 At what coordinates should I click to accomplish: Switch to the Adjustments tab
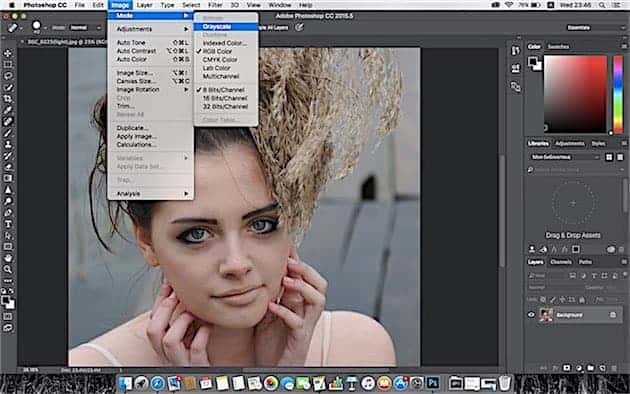[569, 143]
